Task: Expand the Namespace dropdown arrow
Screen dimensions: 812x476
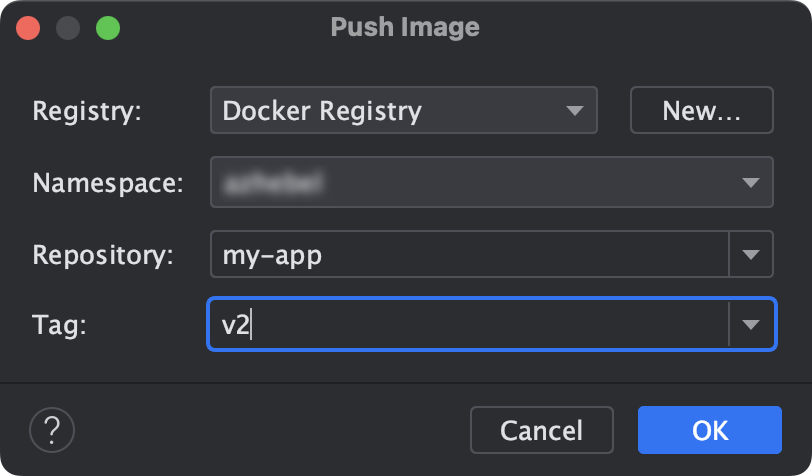Action: point(750,182)
